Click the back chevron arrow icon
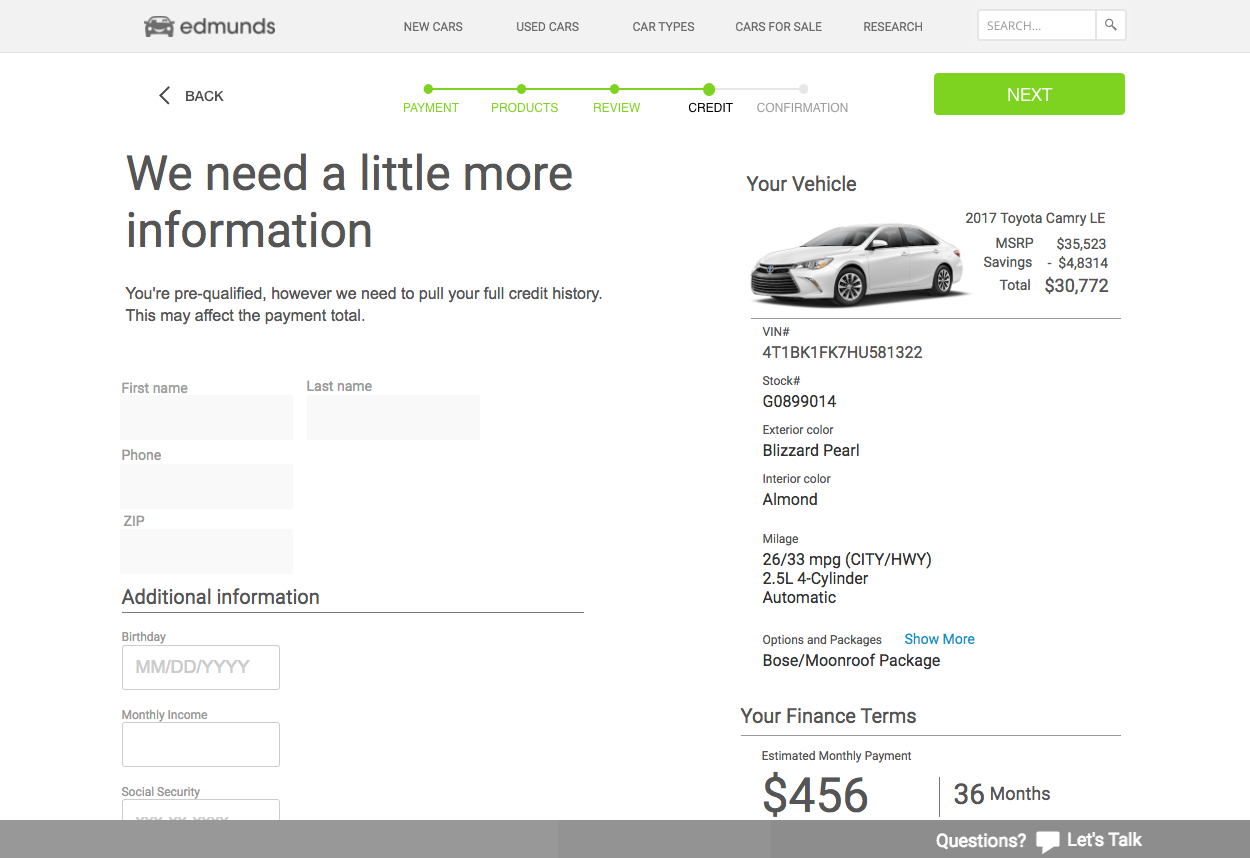This screenshot has width=1250, height=858. click(165, 96)
